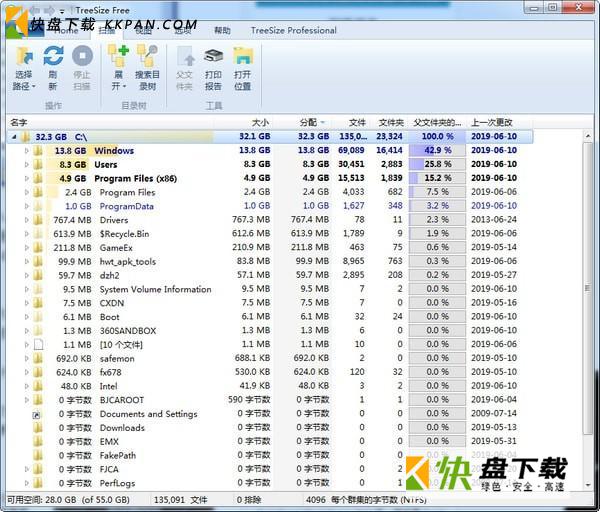Click the Documents and Settings shortcut icon

point(37,414)
